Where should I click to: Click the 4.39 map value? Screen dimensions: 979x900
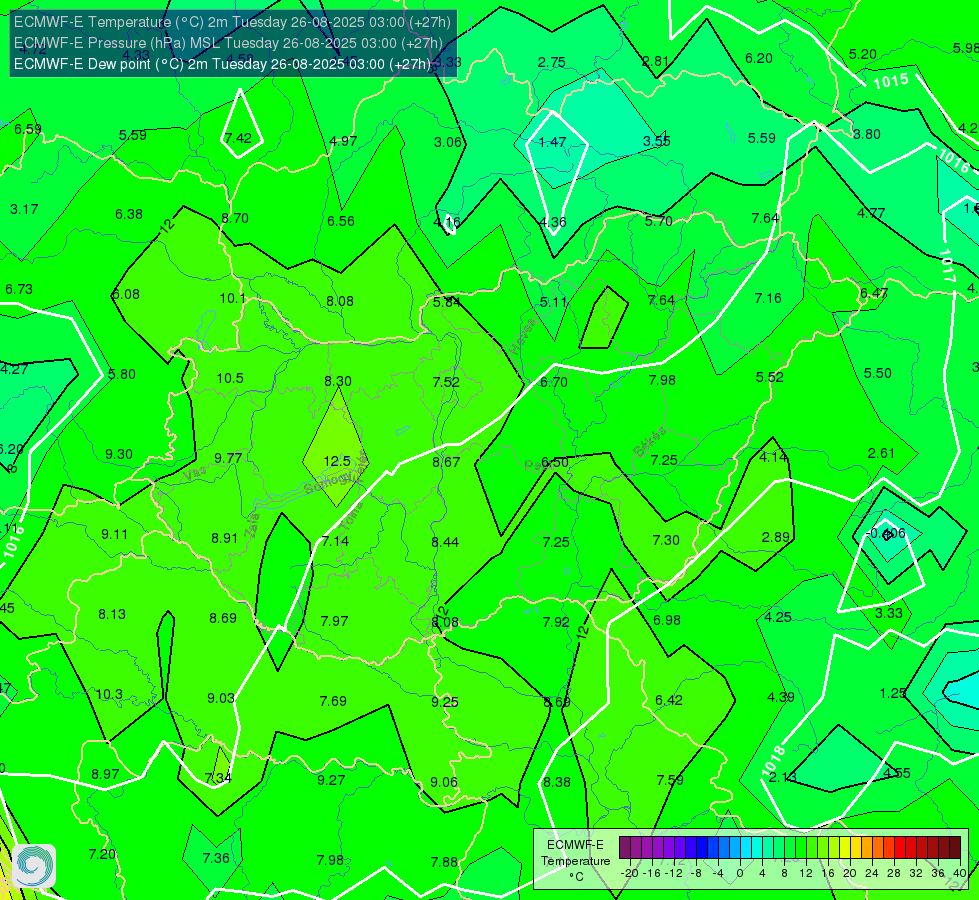click(780, 697)
